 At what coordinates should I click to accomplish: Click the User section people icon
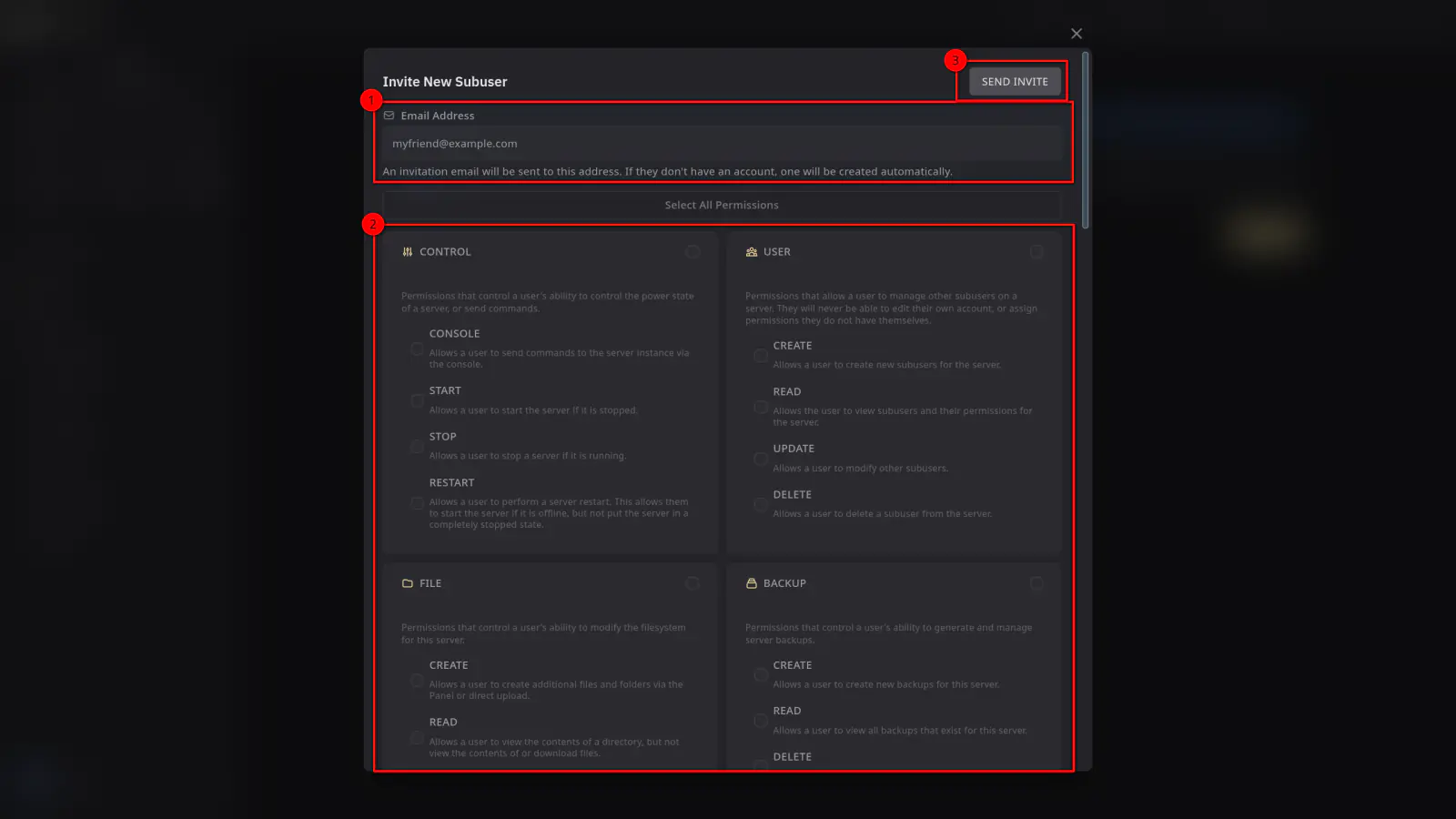[x=752, y=252]
